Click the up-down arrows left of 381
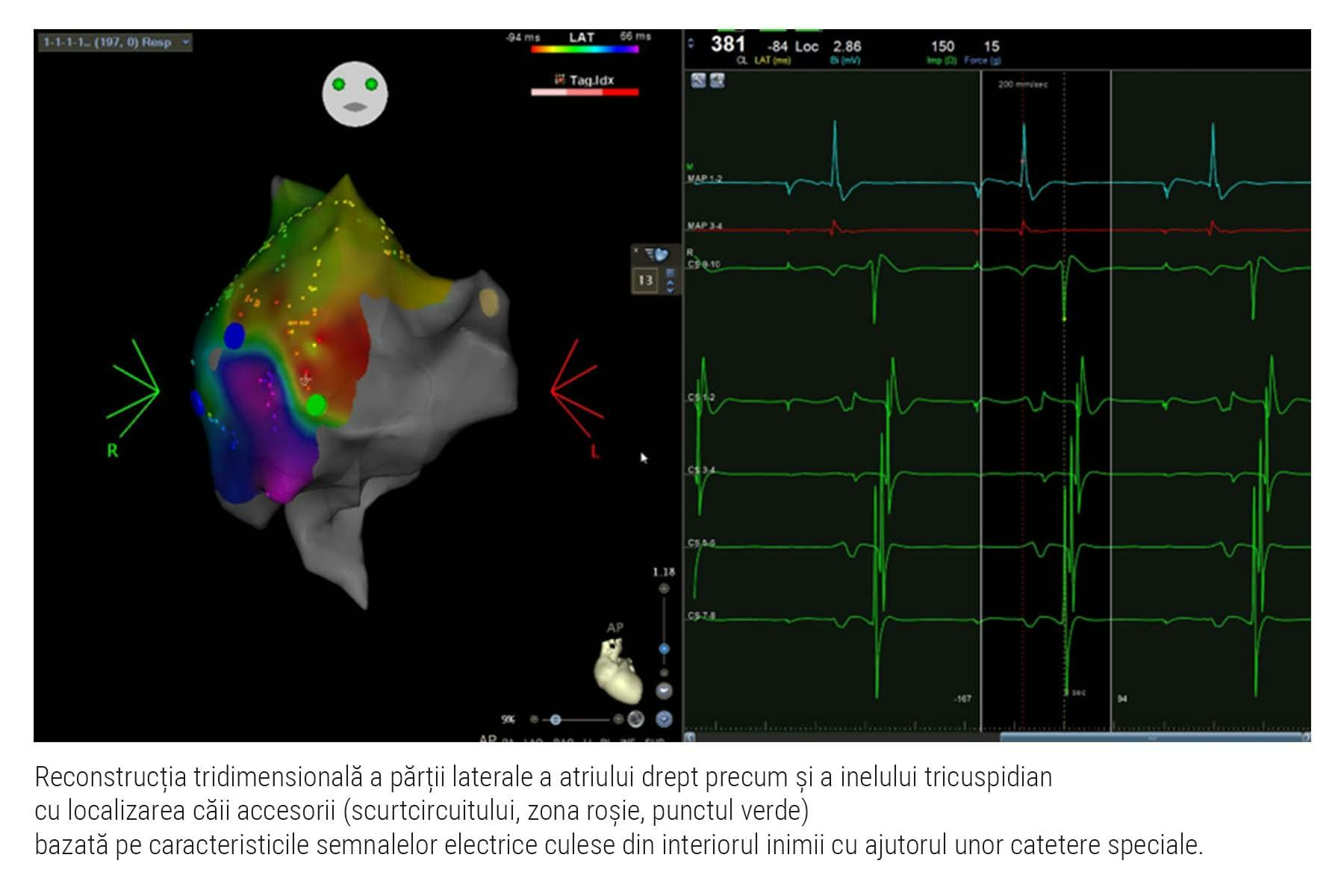 (x=691, y=44)
